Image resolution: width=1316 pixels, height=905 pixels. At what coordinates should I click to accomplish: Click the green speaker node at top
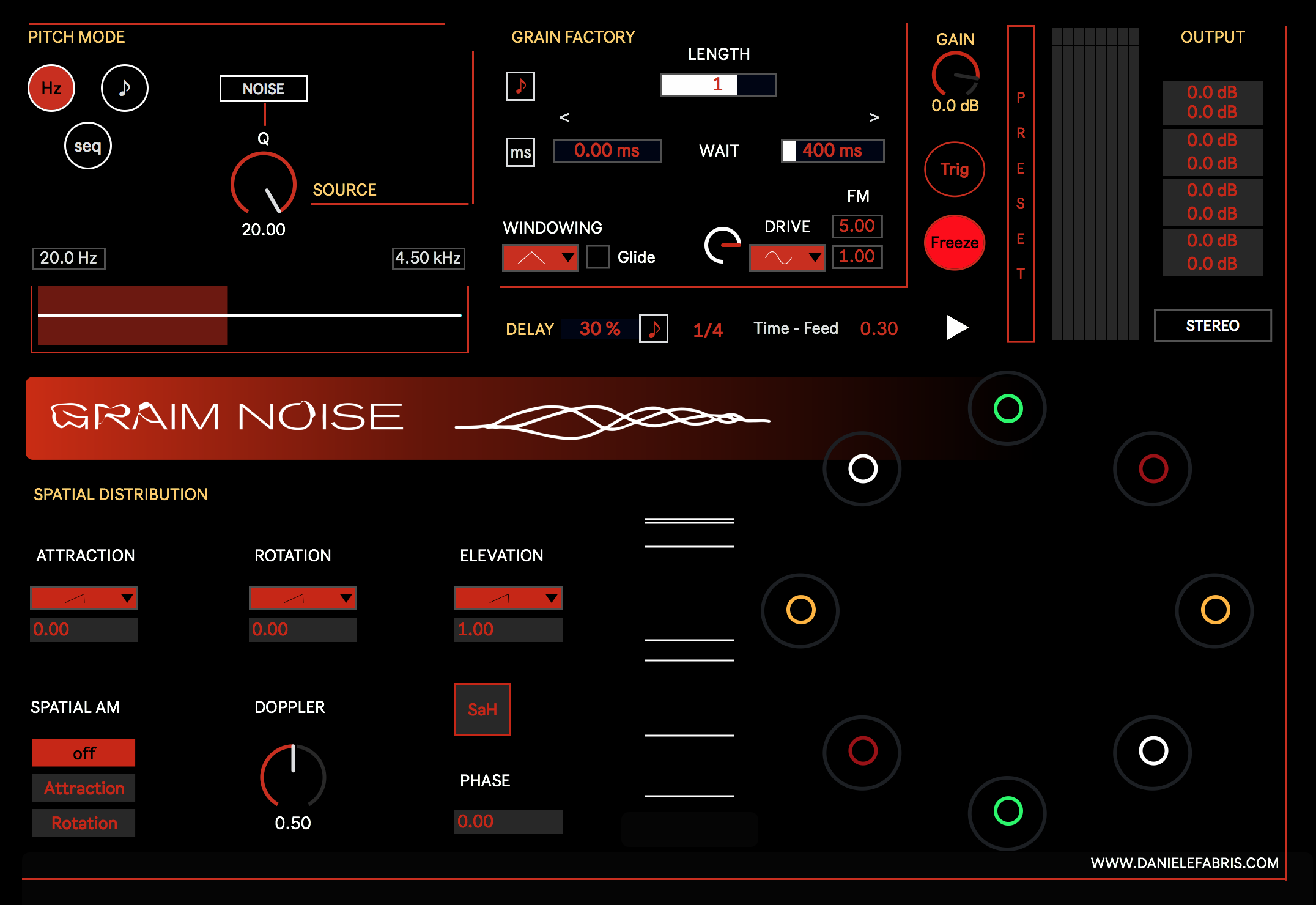click(1008, 408)
